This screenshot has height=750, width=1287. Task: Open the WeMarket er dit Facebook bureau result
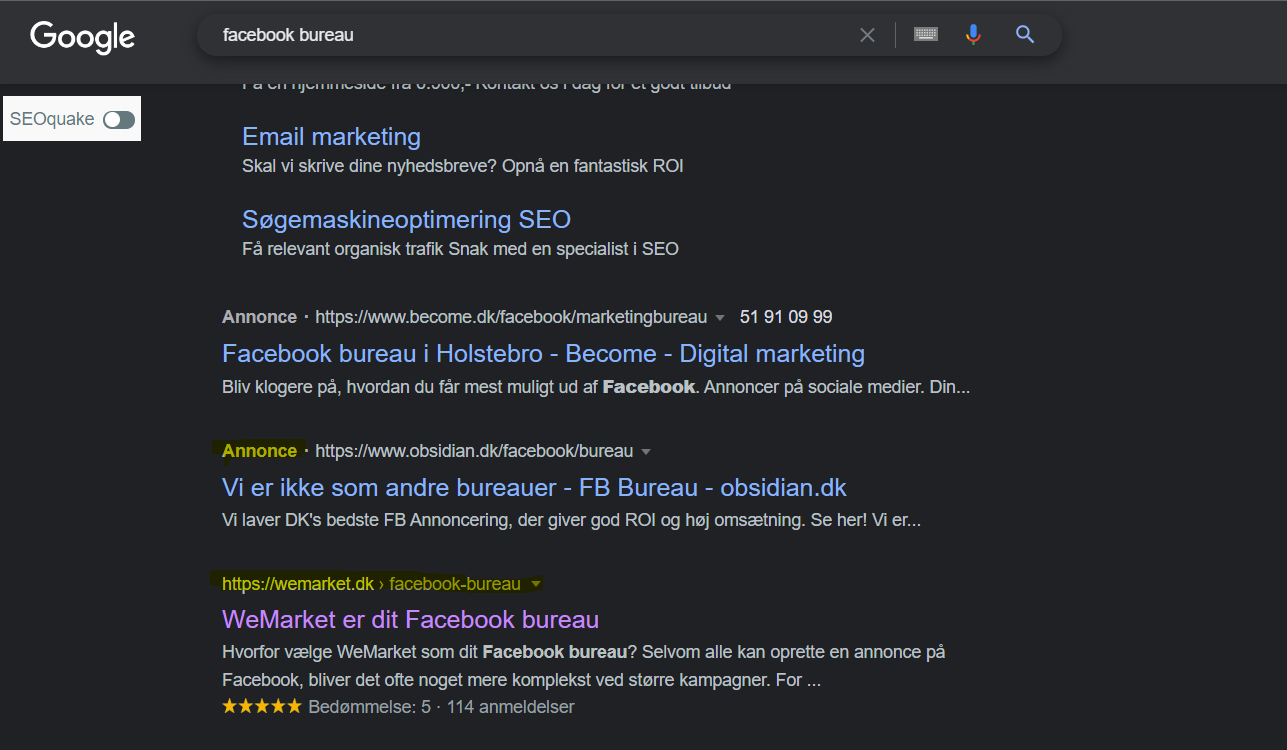click(x=410, y=619)
